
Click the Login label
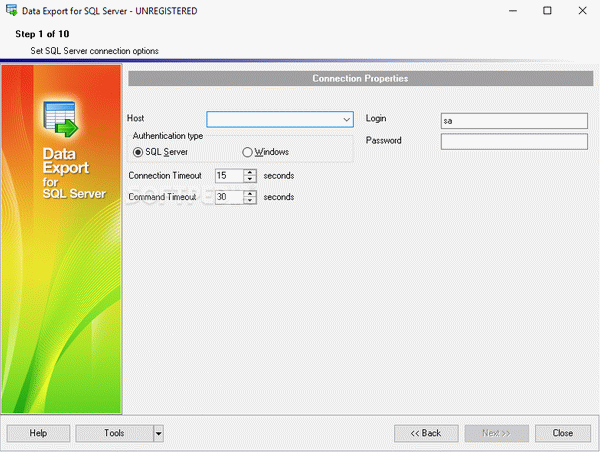click(376, 119)
